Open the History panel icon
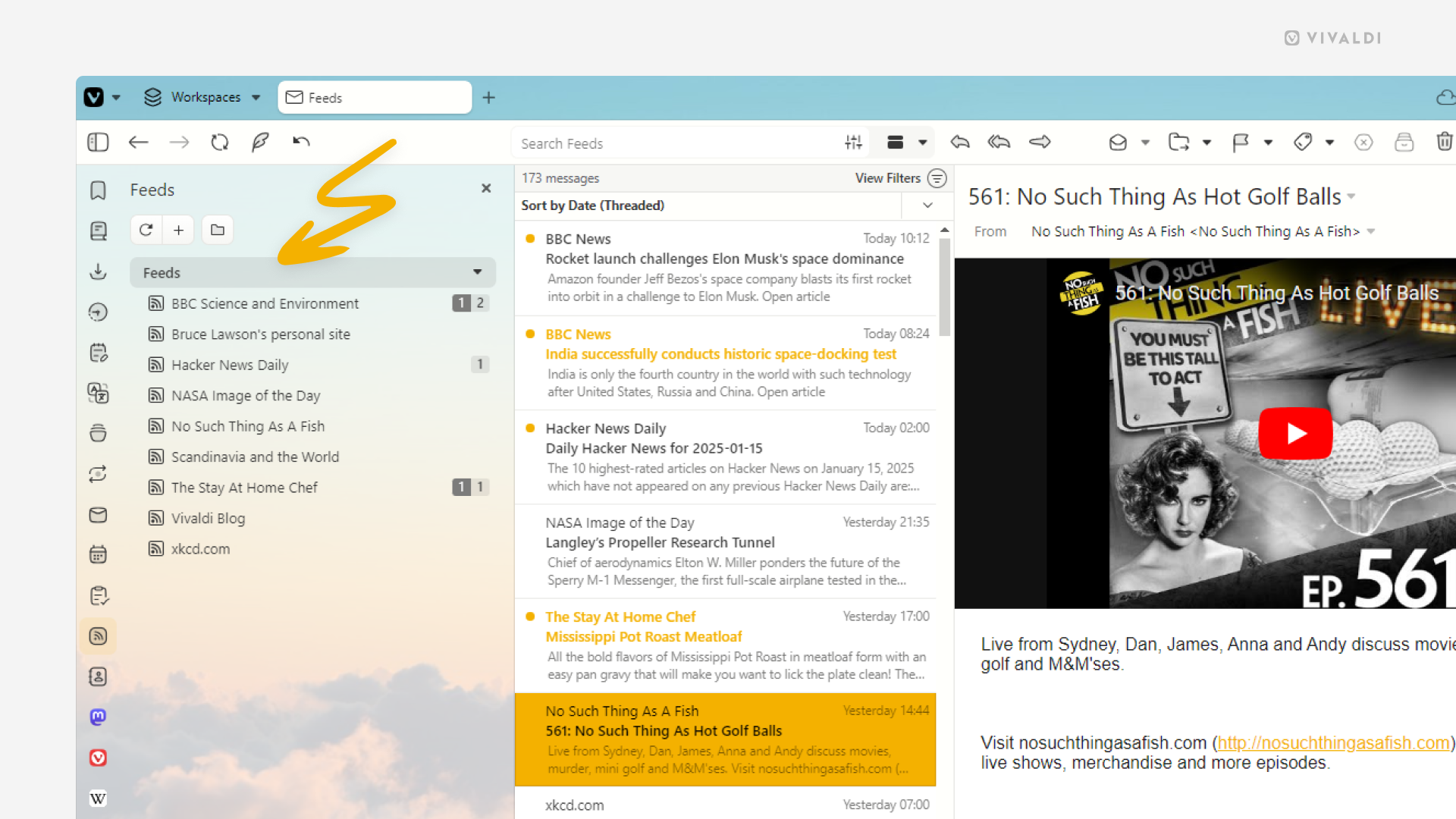Screen dimensions: 1456x819 (98, 312)
